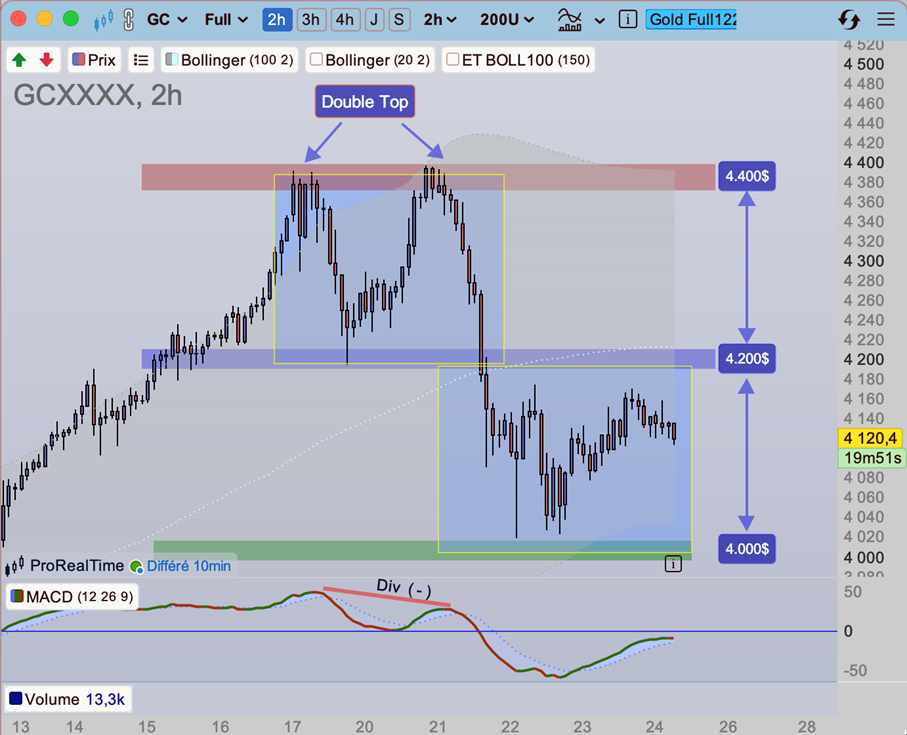The image size is (907, 735).
Task: Click the small info icon on the chart
Action: [673, 564]
